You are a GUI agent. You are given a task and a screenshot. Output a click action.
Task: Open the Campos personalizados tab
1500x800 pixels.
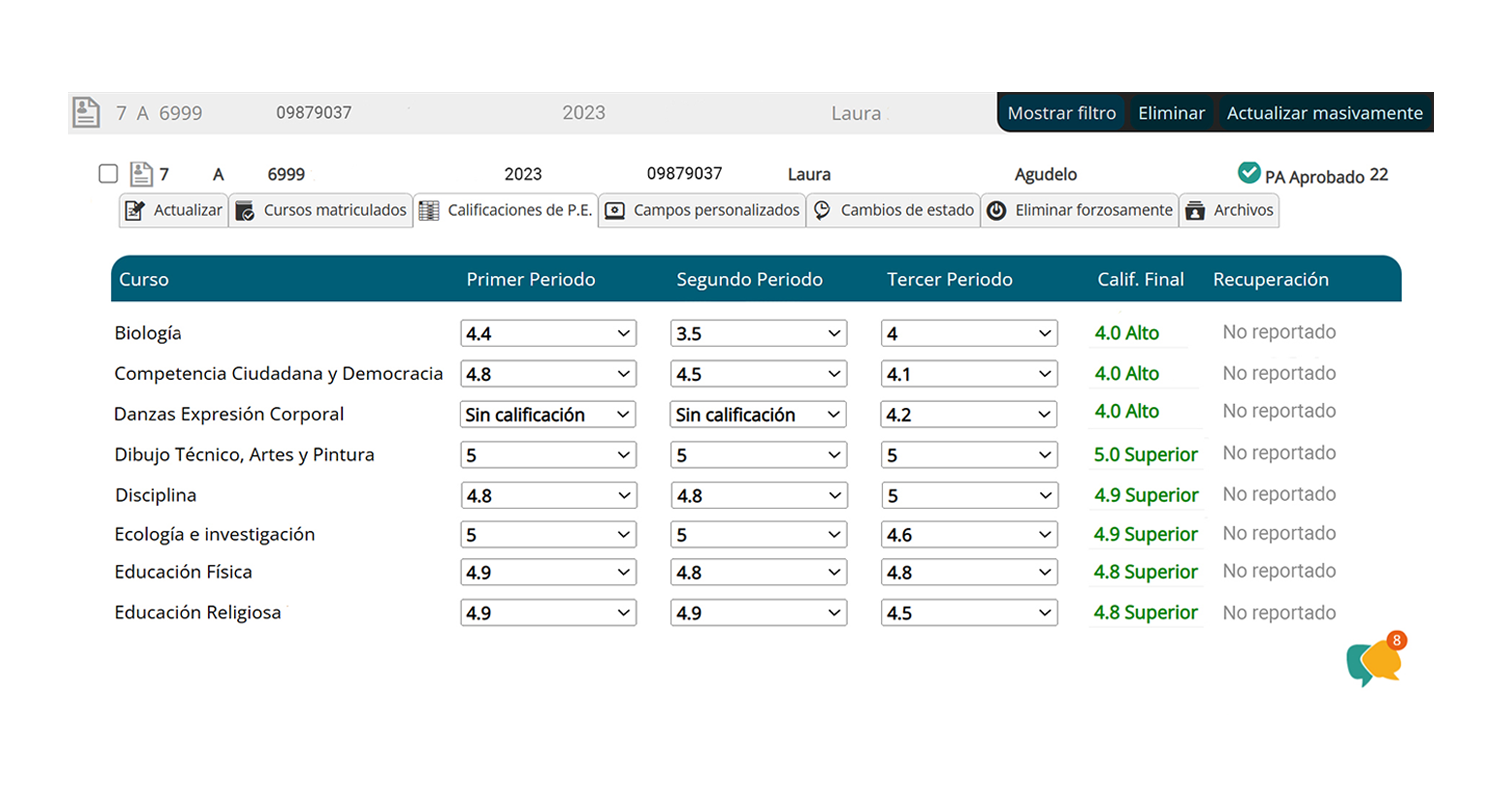[704, 211]
